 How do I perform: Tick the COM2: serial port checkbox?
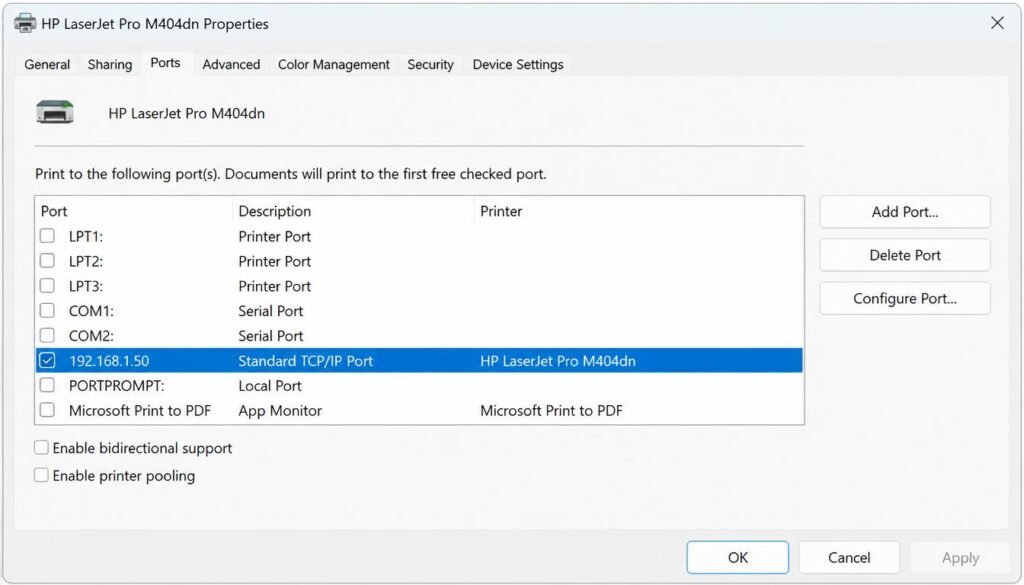coord(47,335)
